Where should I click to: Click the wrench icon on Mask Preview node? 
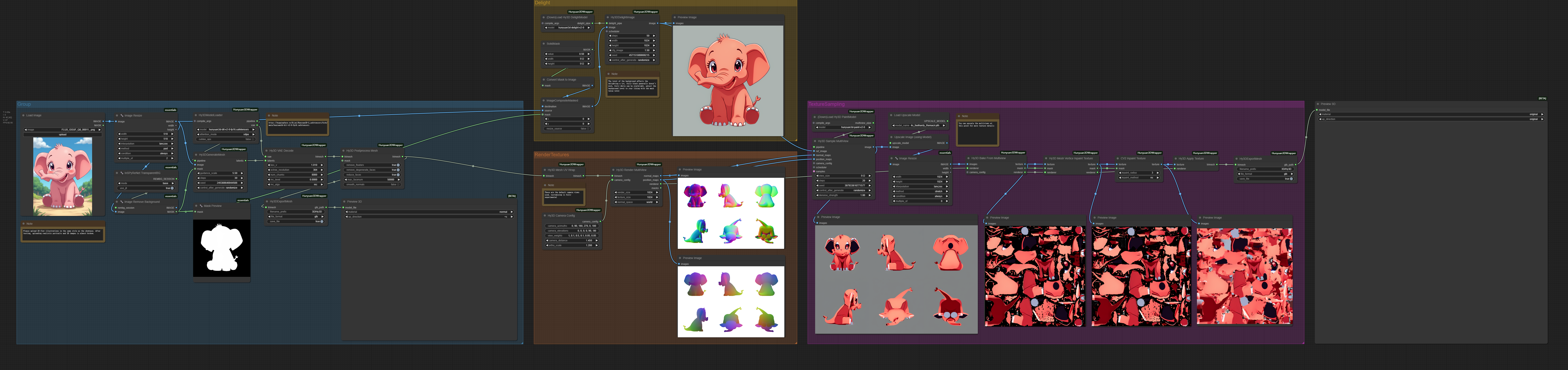click(201, 206)
